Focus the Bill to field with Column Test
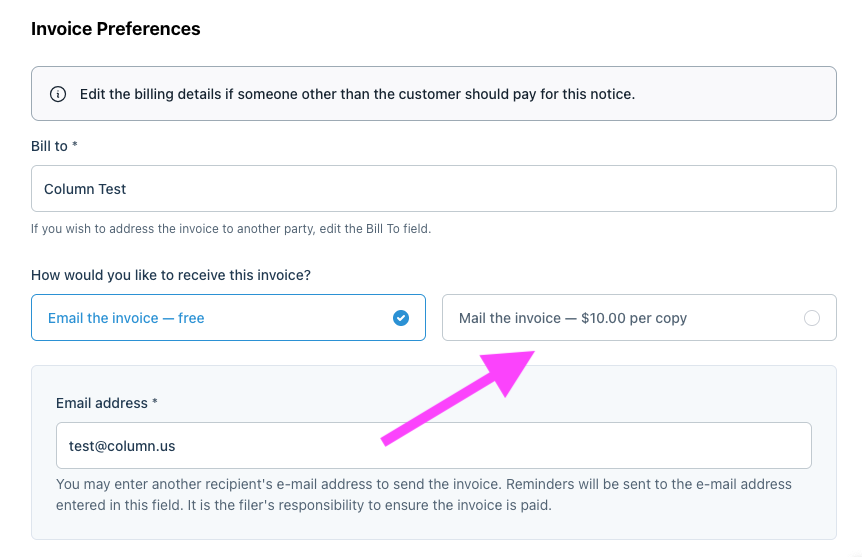The image size is (862, 557). point(434,189)
